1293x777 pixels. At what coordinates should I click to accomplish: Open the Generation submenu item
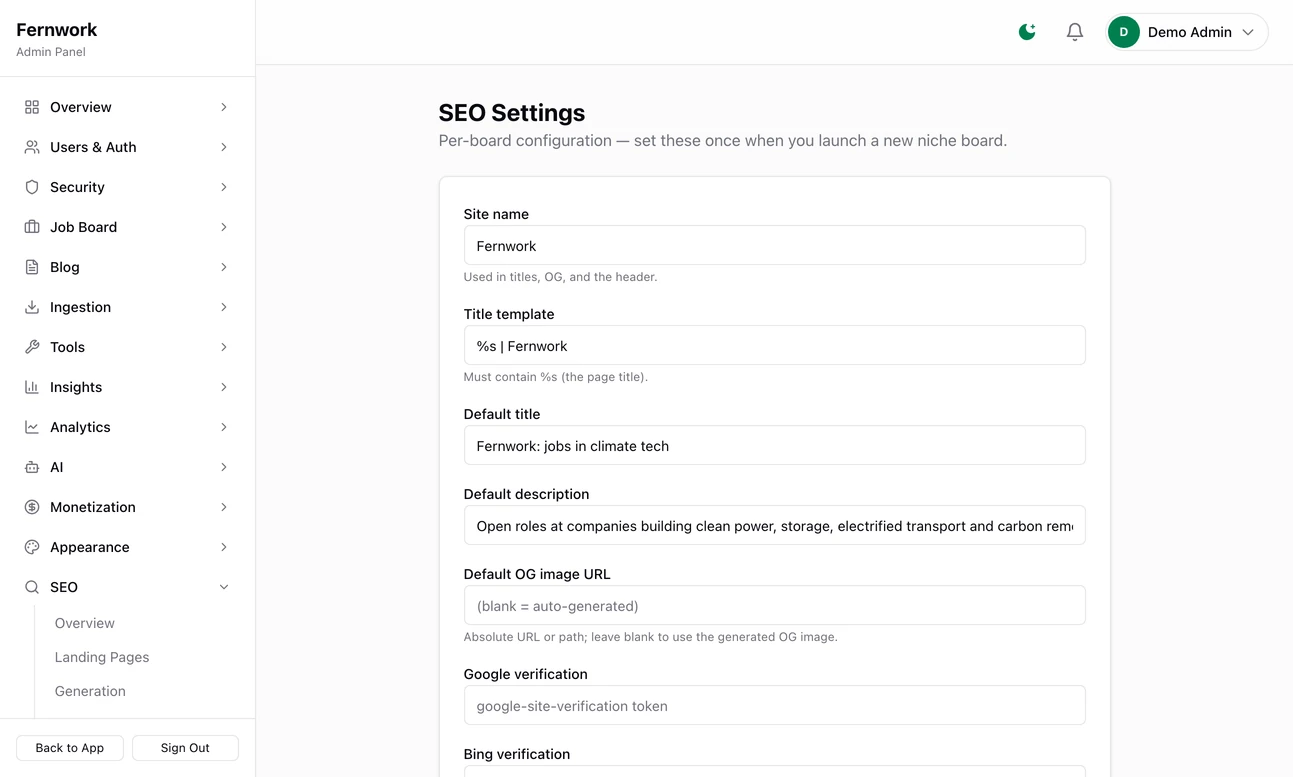point(90,691)
